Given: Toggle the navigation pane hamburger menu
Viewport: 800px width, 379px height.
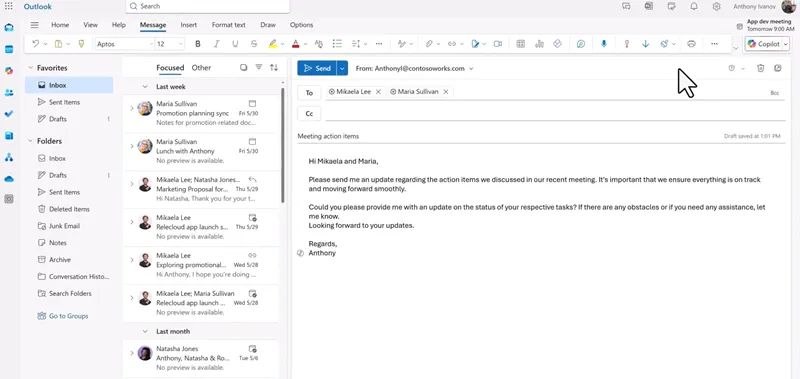Looking at the screenshot, I should 35,25.
